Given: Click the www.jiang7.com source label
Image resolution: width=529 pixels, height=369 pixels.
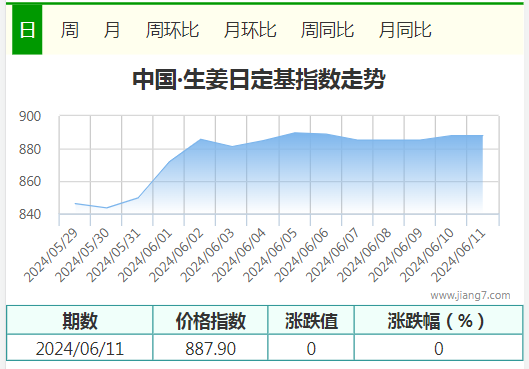Looking at the screenshot, I should tap(470, 295).
